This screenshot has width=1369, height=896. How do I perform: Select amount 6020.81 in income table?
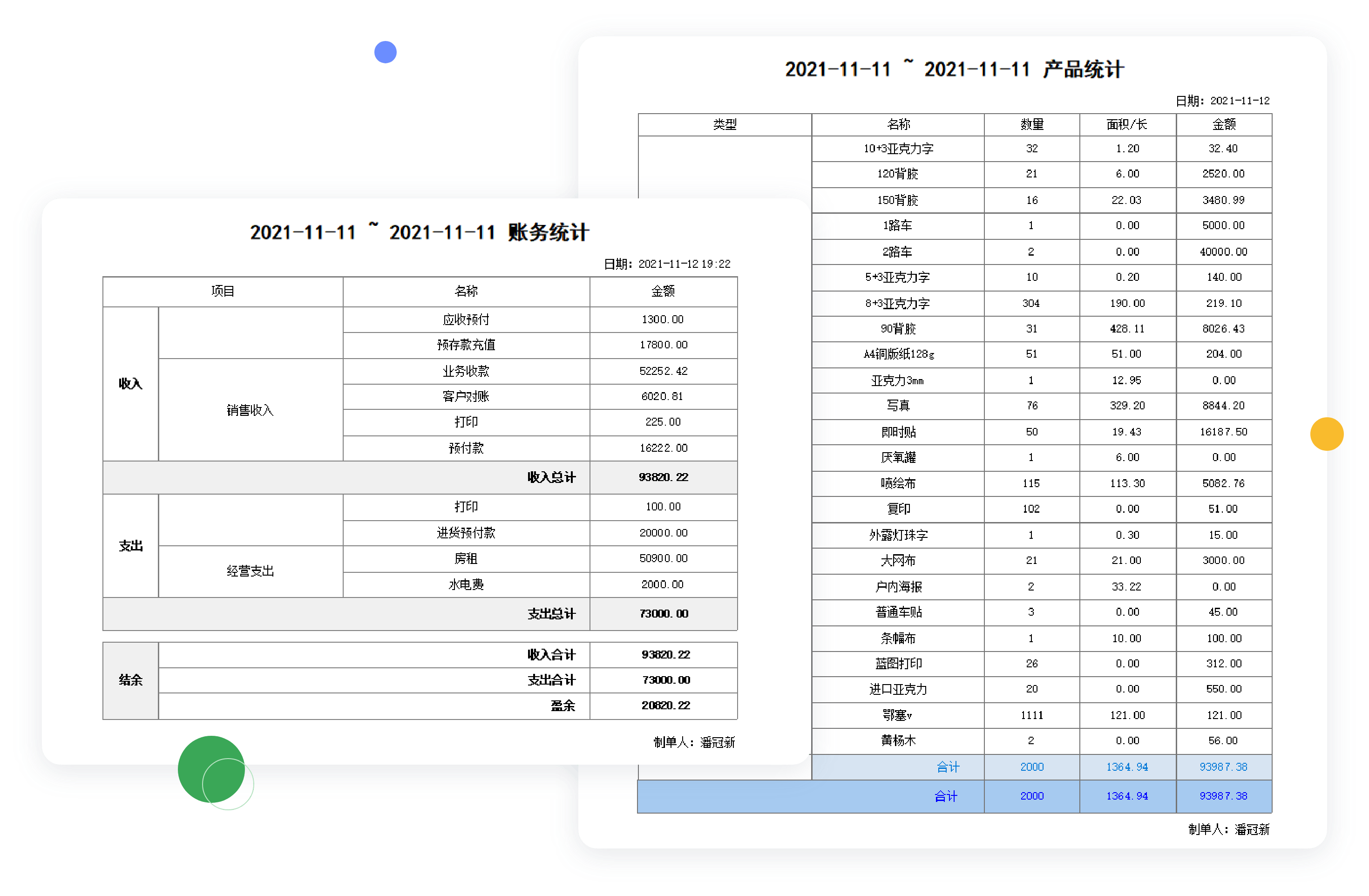coord(663,396)
